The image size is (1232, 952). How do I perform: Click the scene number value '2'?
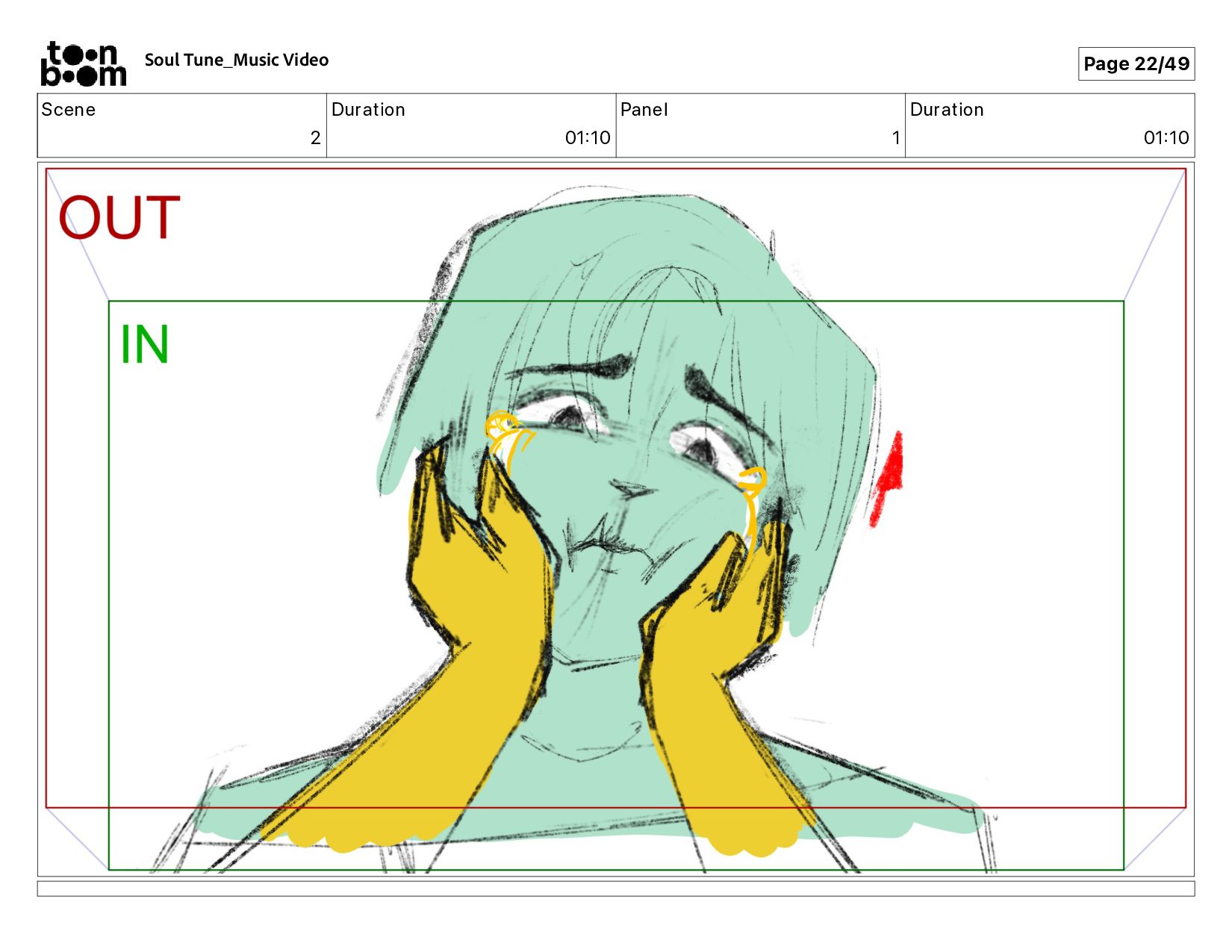tap(315, 137)
